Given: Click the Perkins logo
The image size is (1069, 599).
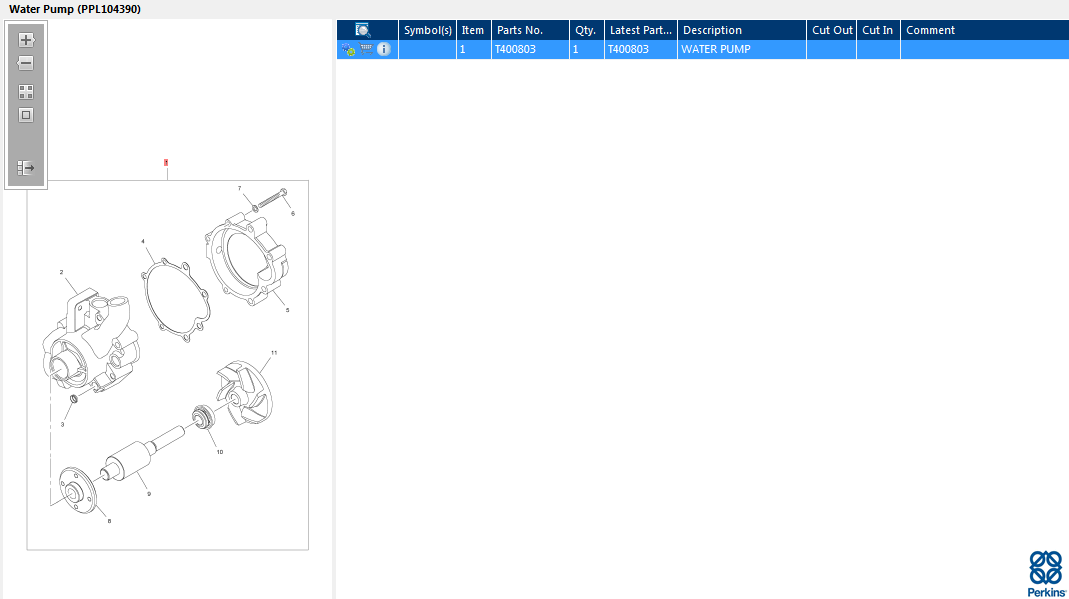Looking at the screenshot, I should (x=1047, y=574).
